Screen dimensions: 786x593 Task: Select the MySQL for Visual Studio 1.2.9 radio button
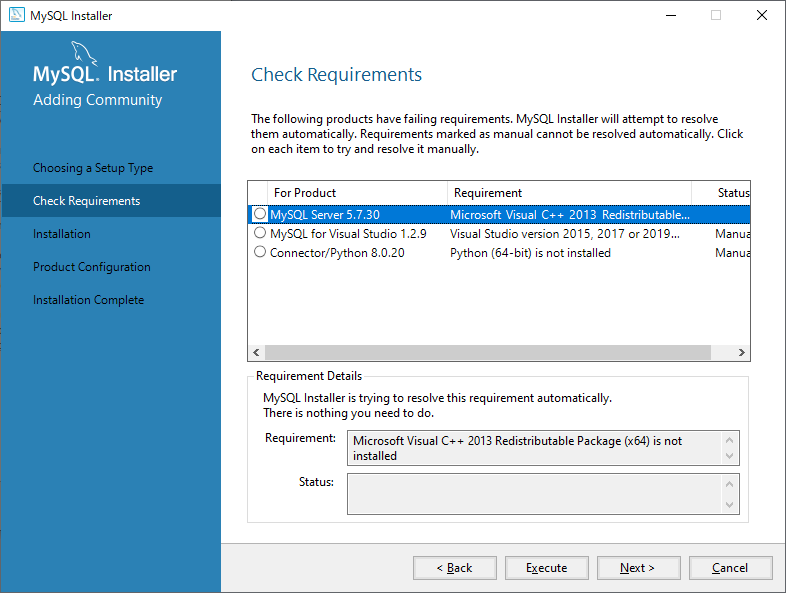(x=260, y=233)
